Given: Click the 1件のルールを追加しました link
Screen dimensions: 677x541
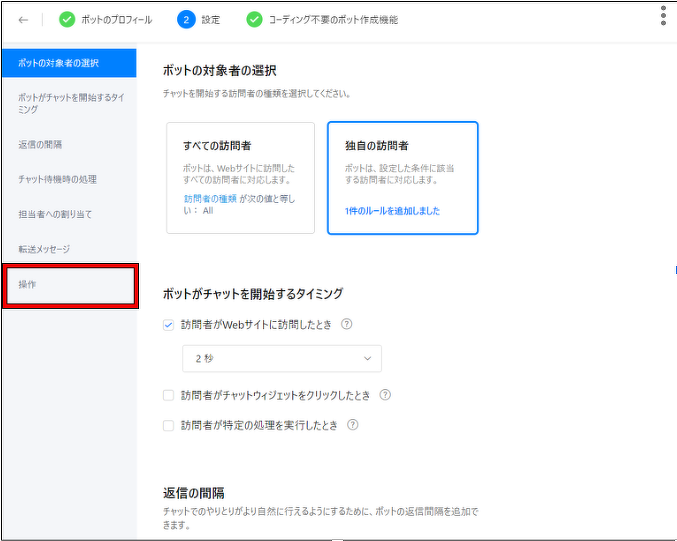Looking at the screenshot, I should [392, 211].
